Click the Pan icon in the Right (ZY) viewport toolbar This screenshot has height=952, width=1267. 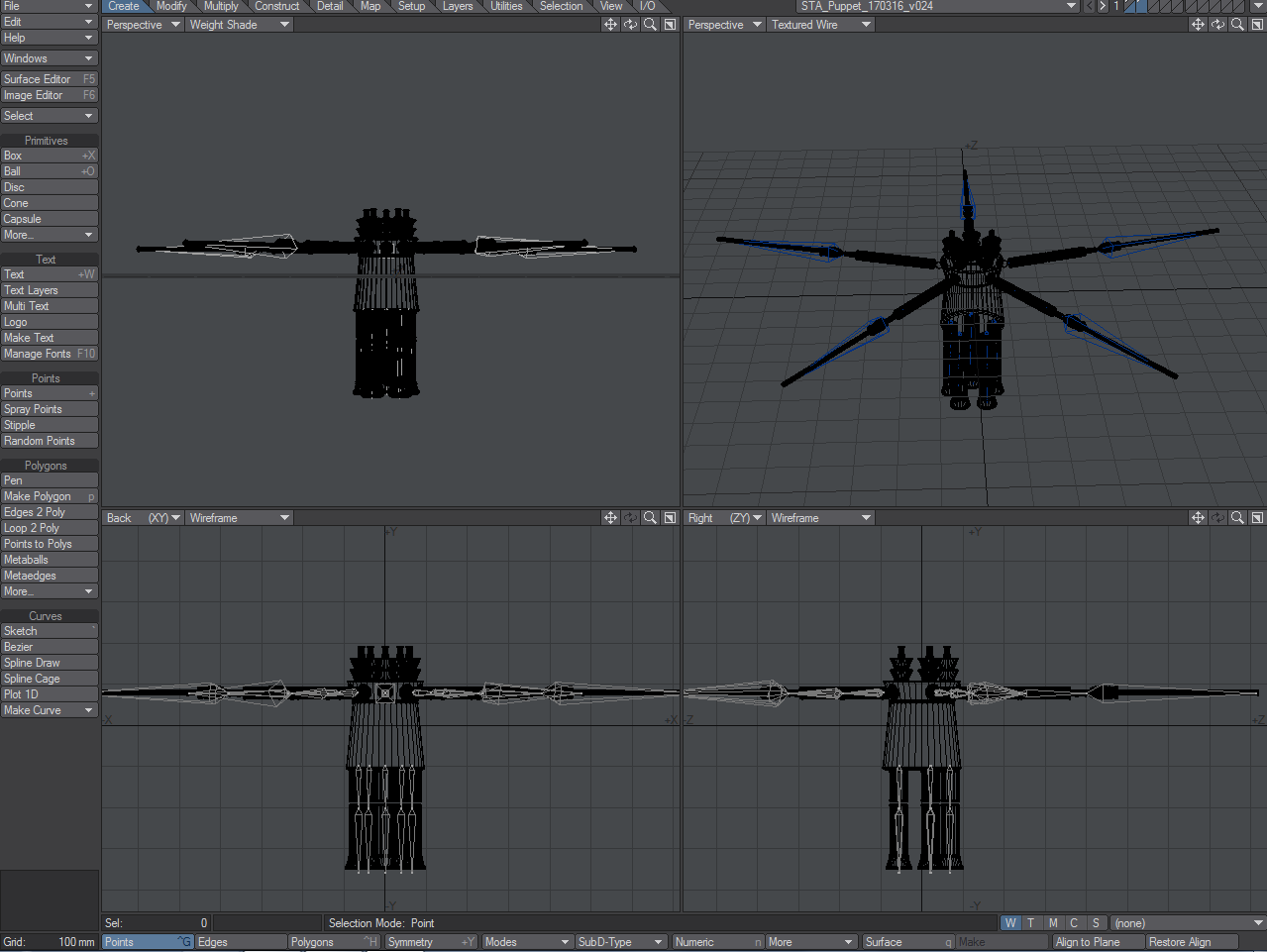click(1198, 517)
